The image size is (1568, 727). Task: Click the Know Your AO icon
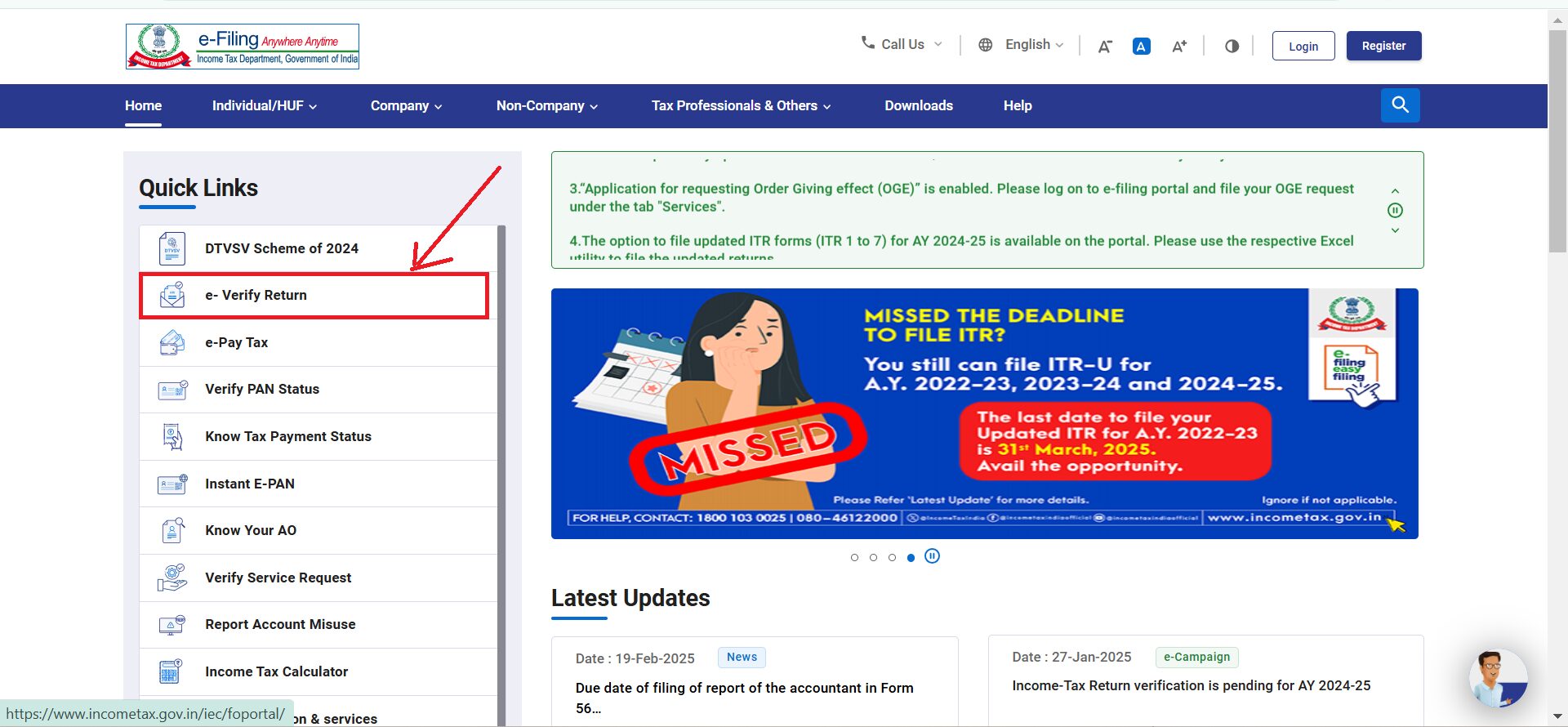172,531
